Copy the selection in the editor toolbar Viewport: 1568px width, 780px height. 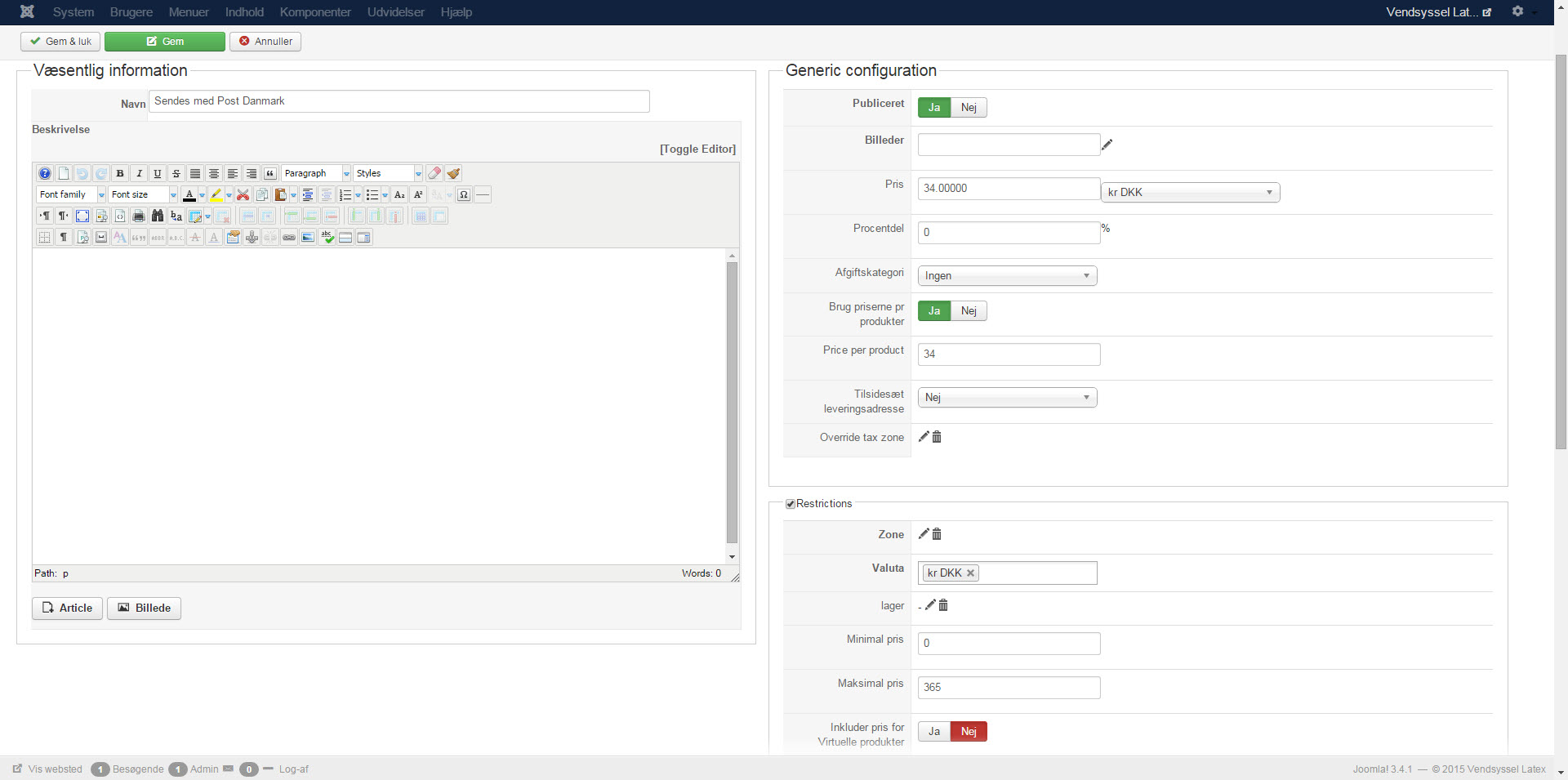(x=262, y=194)
